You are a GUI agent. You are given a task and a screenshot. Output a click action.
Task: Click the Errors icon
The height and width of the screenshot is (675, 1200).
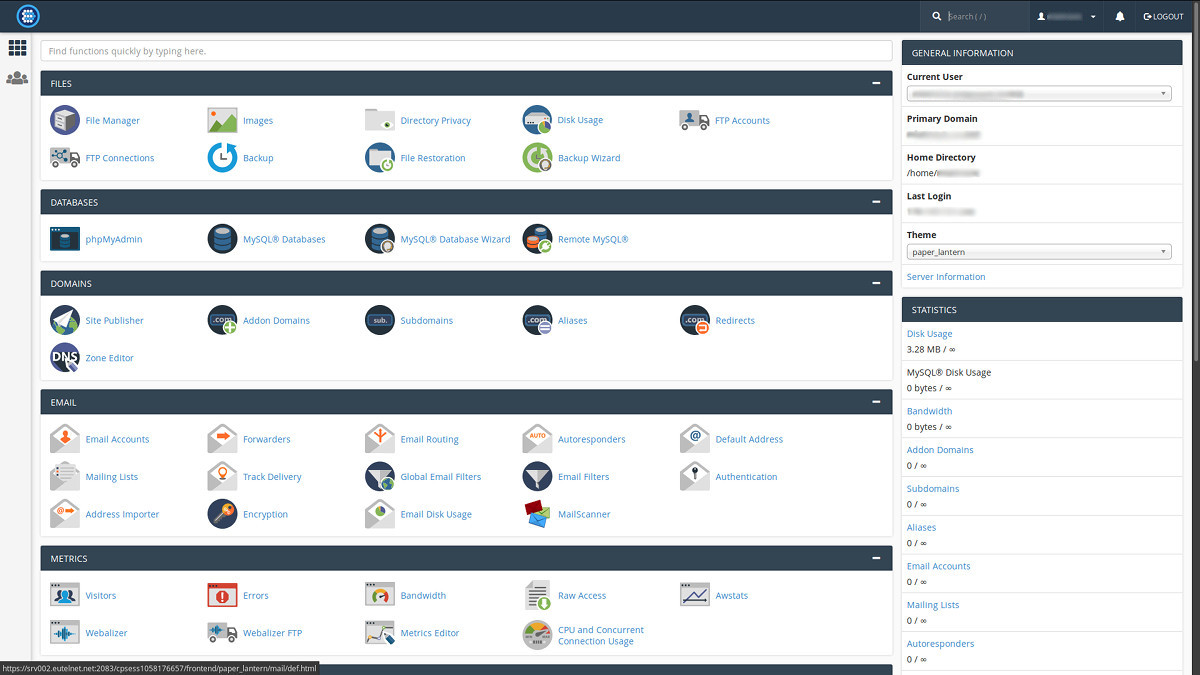(x=222, y=595)
